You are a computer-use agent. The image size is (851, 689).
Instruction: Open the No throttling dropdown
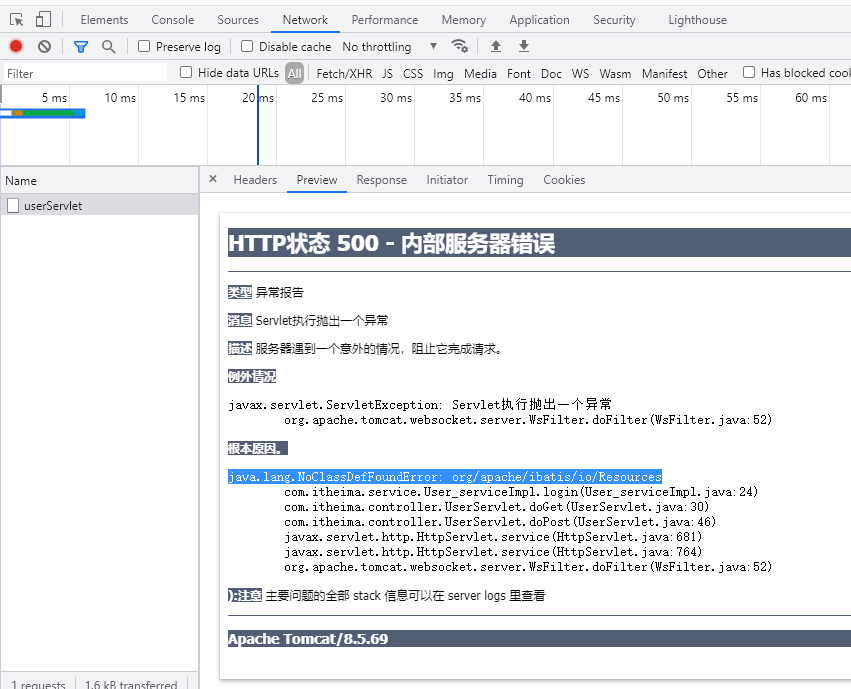tap(390, 47)
